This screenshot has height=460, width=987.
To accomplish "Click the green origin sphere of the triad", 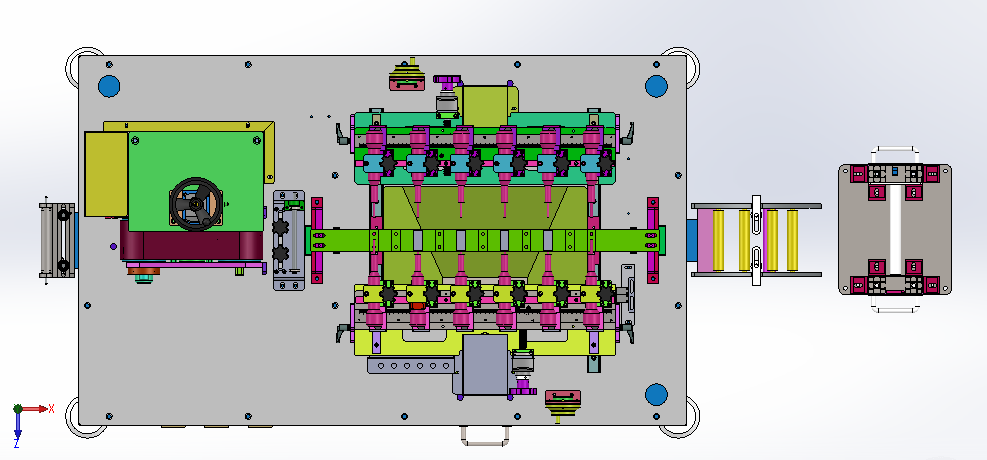I will click(x=18, y=409).
